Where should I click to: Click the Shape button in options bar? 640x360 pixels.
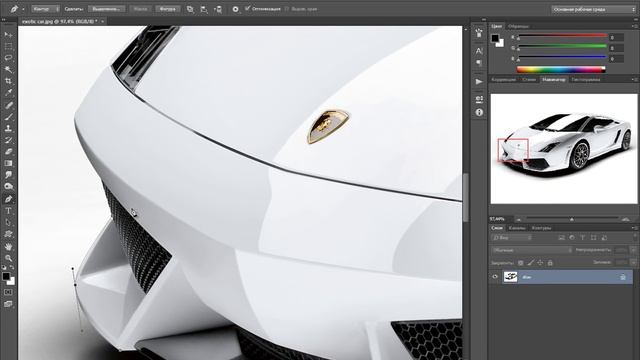click(167, 9)
